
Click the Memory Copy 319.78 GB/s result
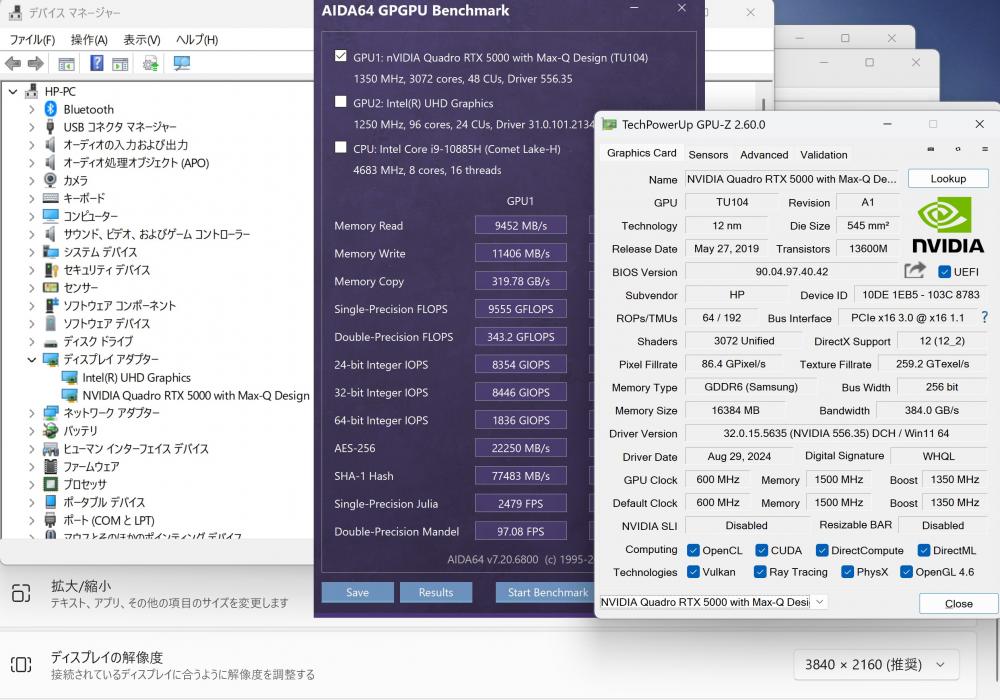[x=520, y=281]
